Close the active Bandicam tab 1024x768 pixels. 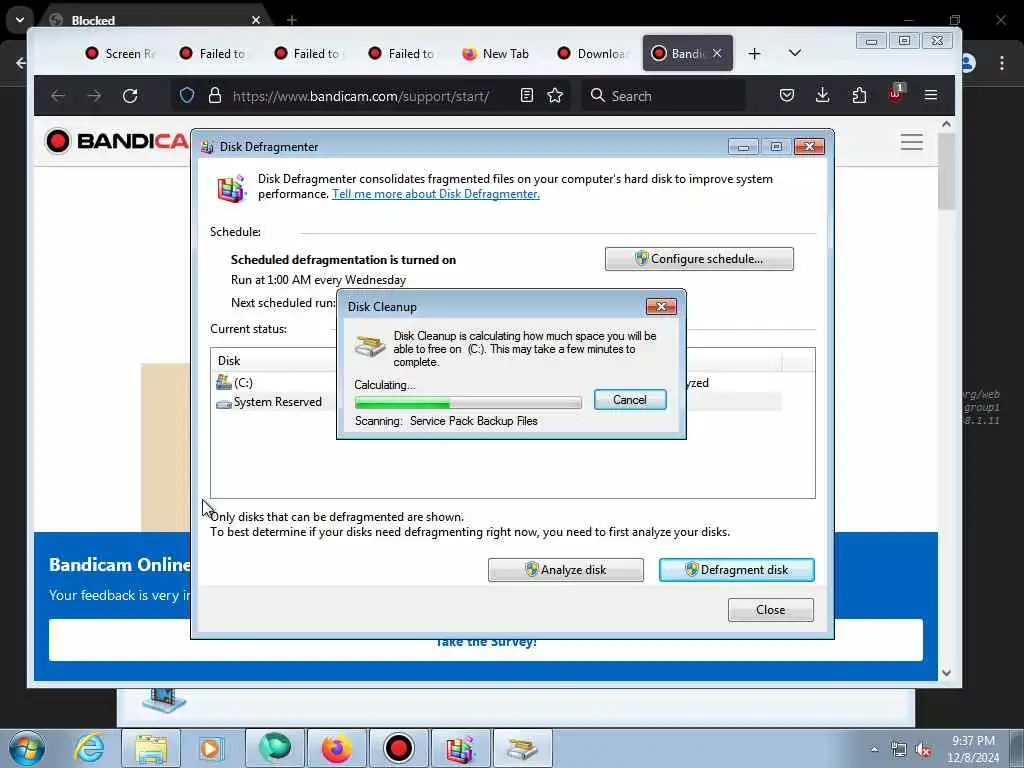click(x=717, y=54)
